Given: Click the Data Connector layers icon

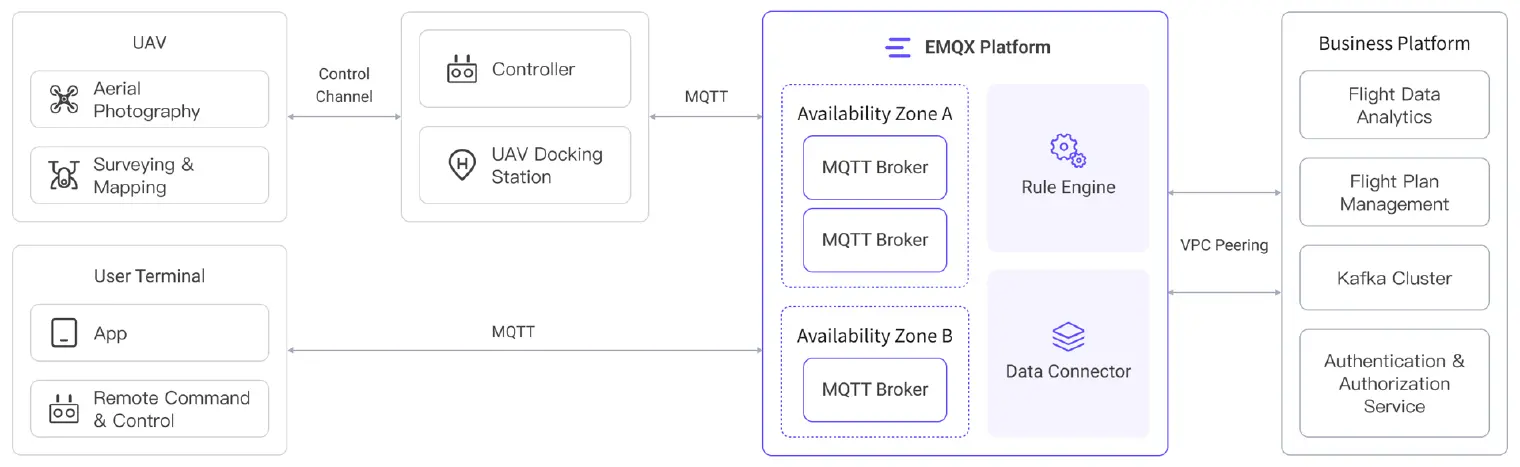Looking at the screenshot, I should click(1068, 336).
